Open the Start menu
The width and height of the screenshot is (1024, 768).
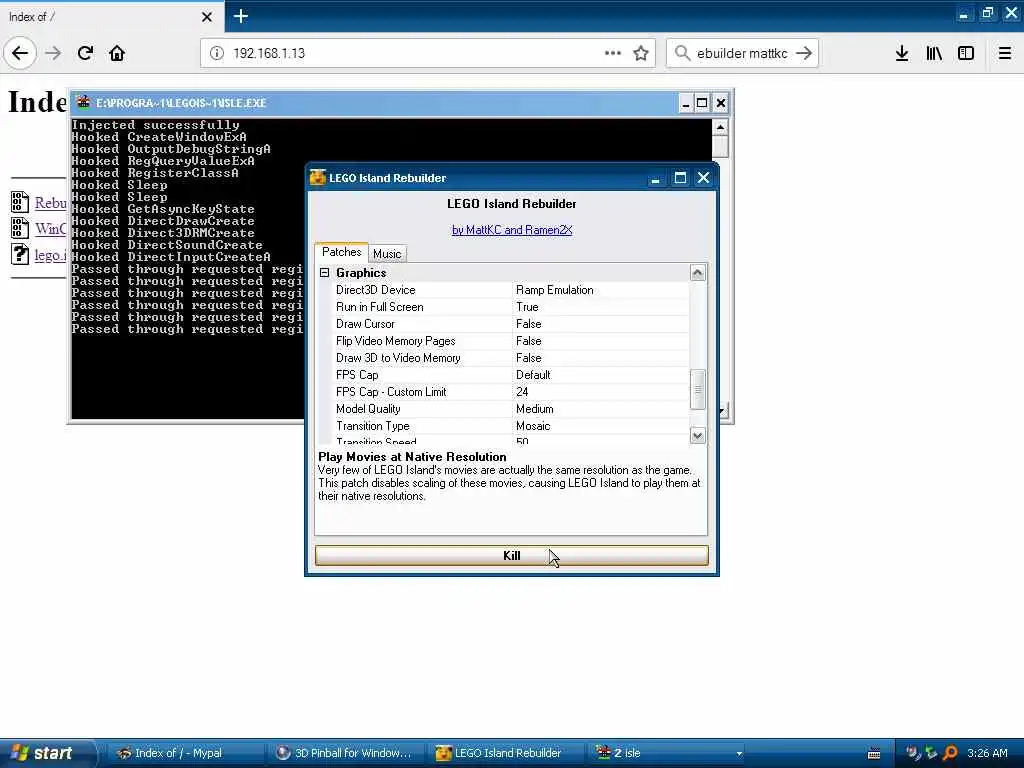click(x=48, y=753)
